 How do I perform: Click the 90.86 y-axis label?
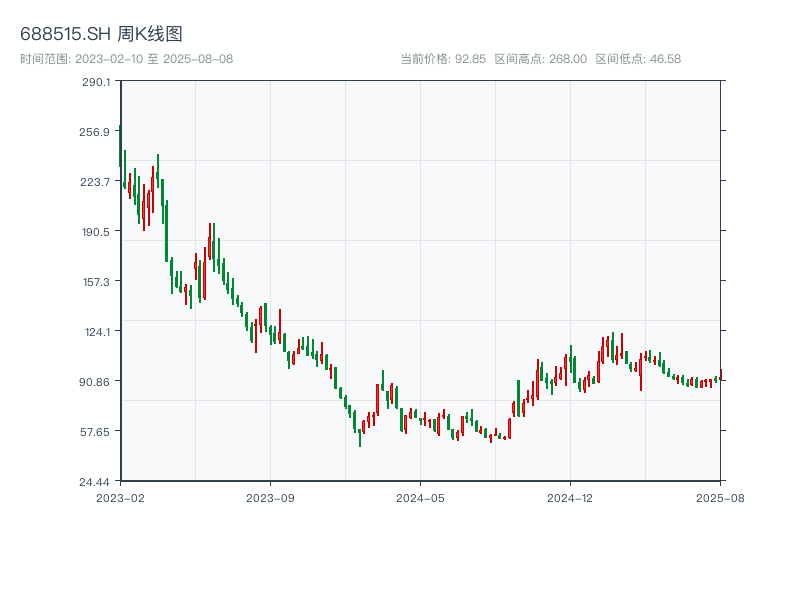coord(96,381)
